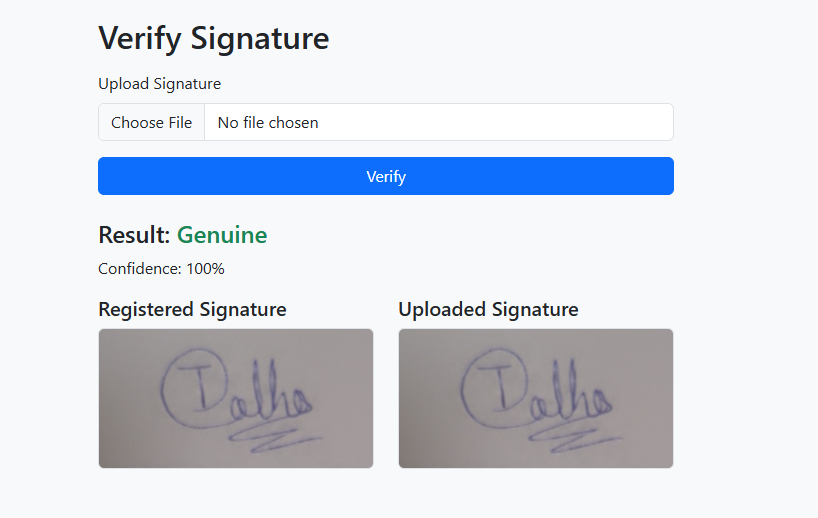Click the Registered Signature heading
Image resolution: width=818 pixels, height=518 pixels.
point(193,309)
